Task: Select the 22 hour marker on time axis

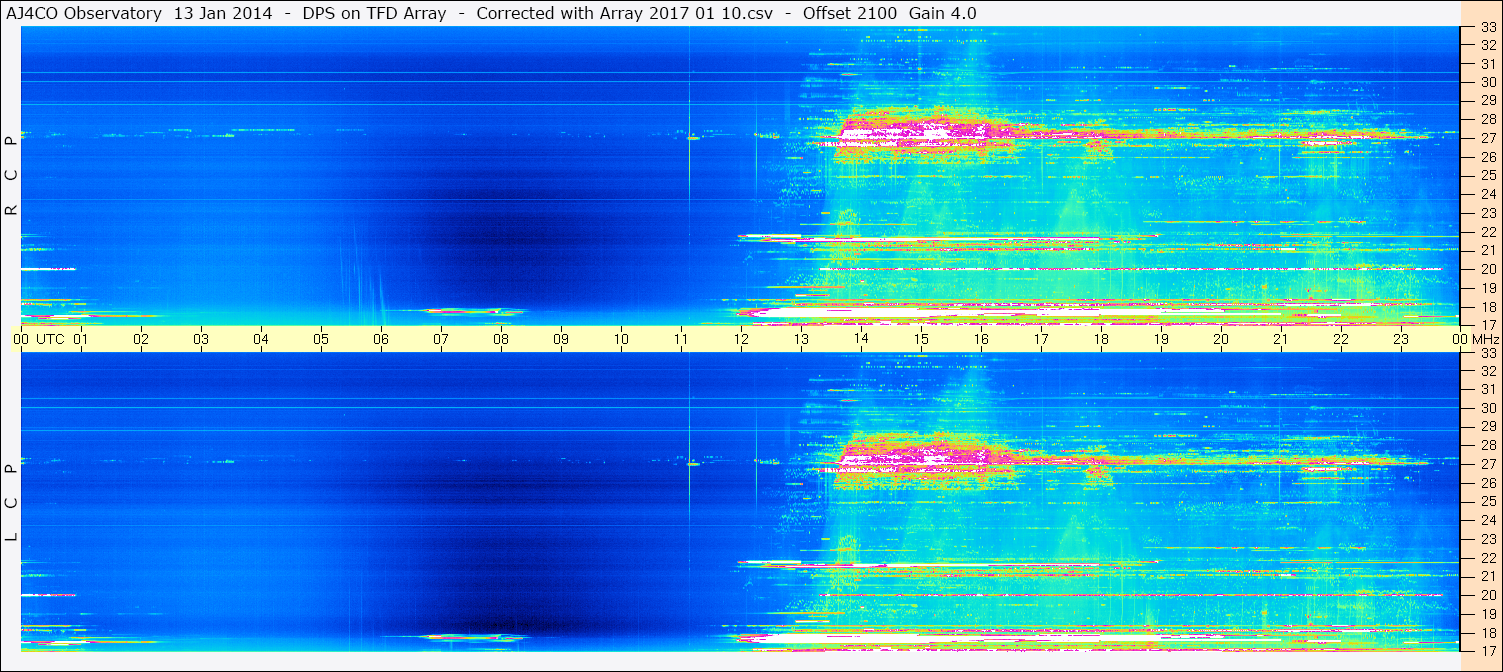Action: tap(1341, 339)
